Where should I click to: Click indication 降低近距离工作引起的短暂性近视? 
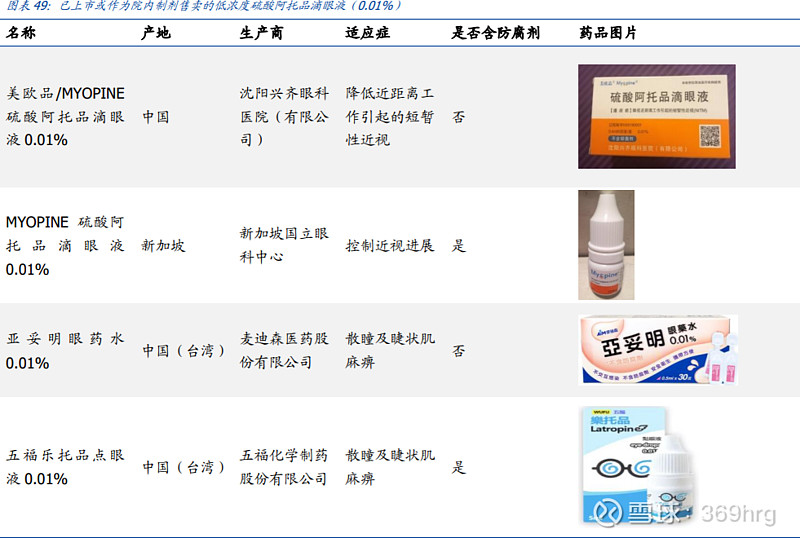390,116
